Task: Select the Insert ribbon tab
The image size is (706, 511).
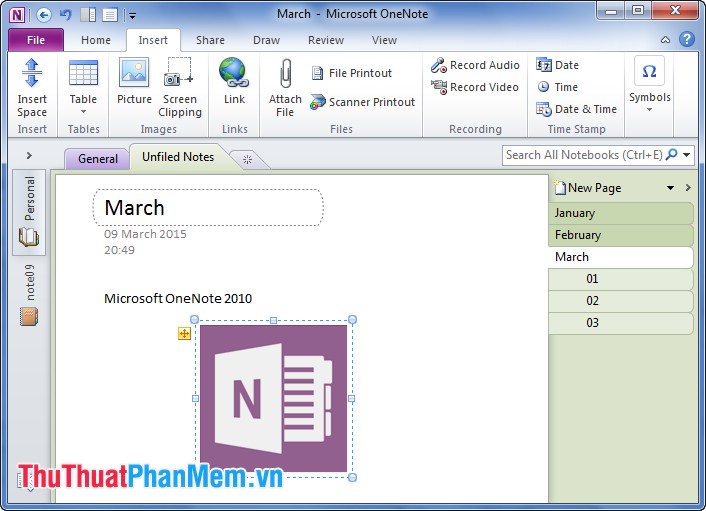Action: (x=153, y=40)
